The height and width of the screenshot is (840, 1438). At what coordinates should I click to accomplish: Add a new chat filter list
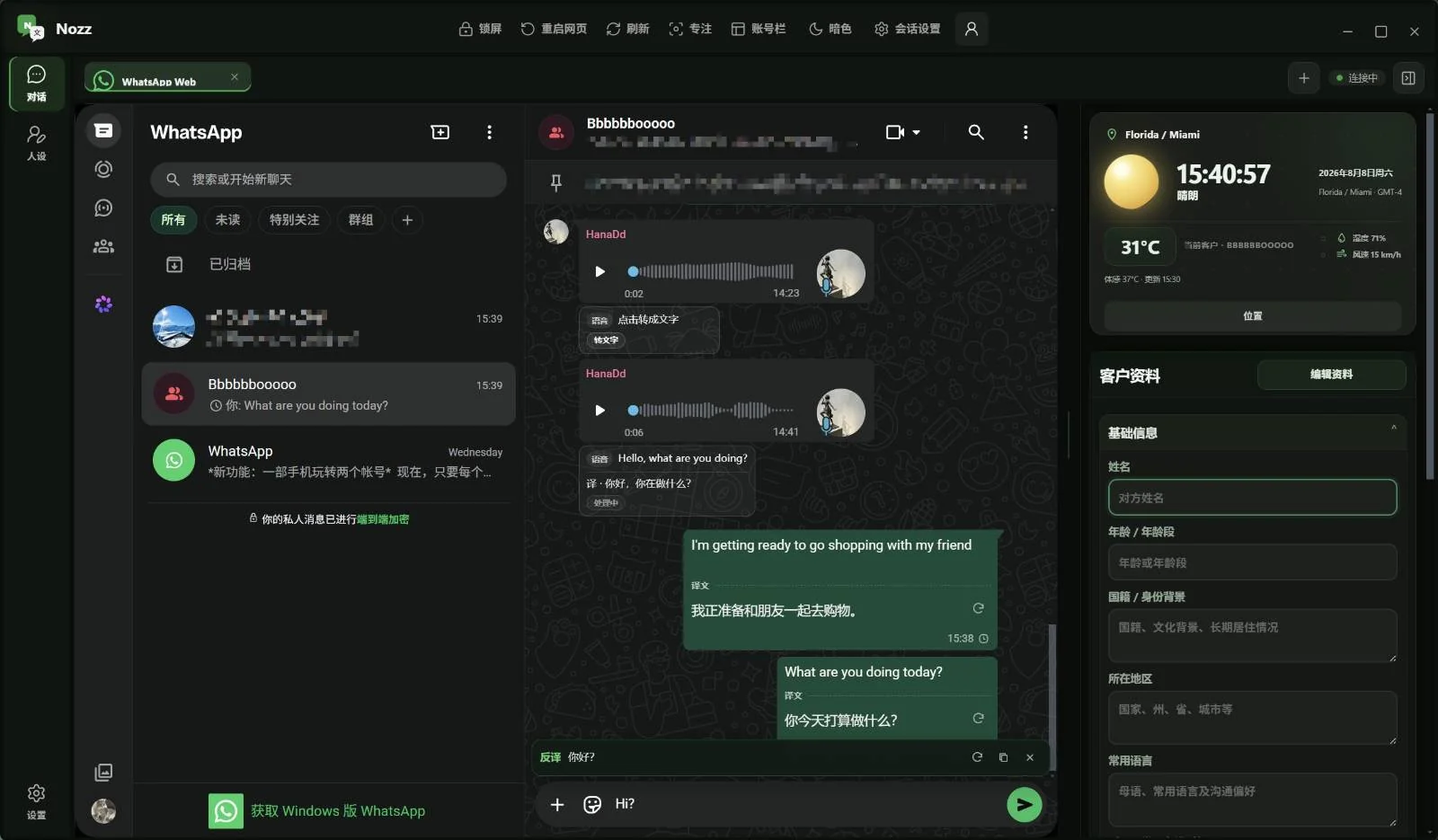(x=407, y=220)
